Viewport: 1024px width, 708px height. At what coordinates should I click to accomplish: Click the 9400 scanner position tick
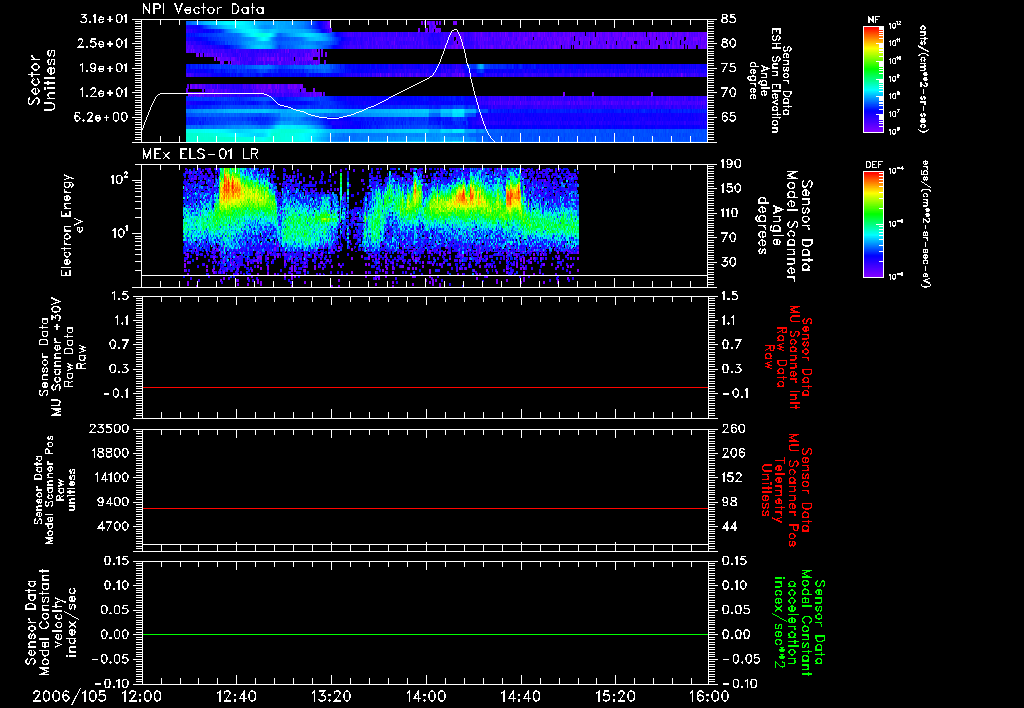point(114,502)
